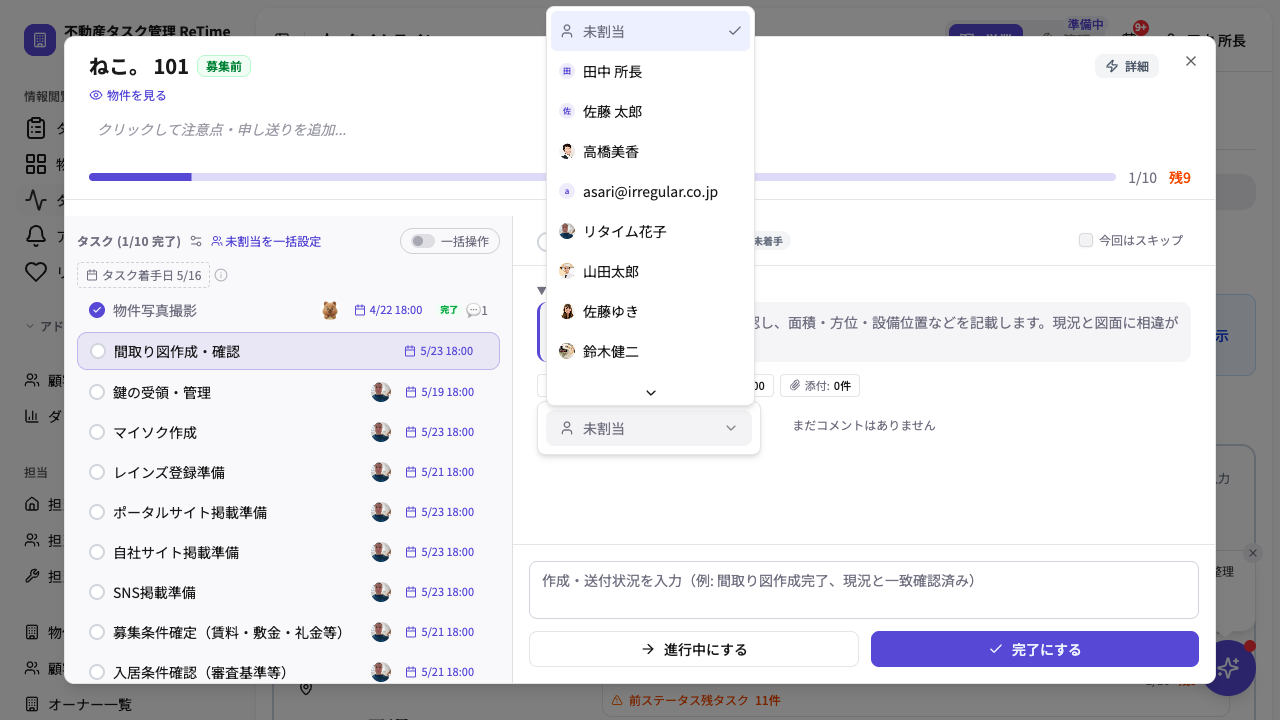Edit 5/23 18:00 date on 間取り図作成・確認

pos(439,351)
